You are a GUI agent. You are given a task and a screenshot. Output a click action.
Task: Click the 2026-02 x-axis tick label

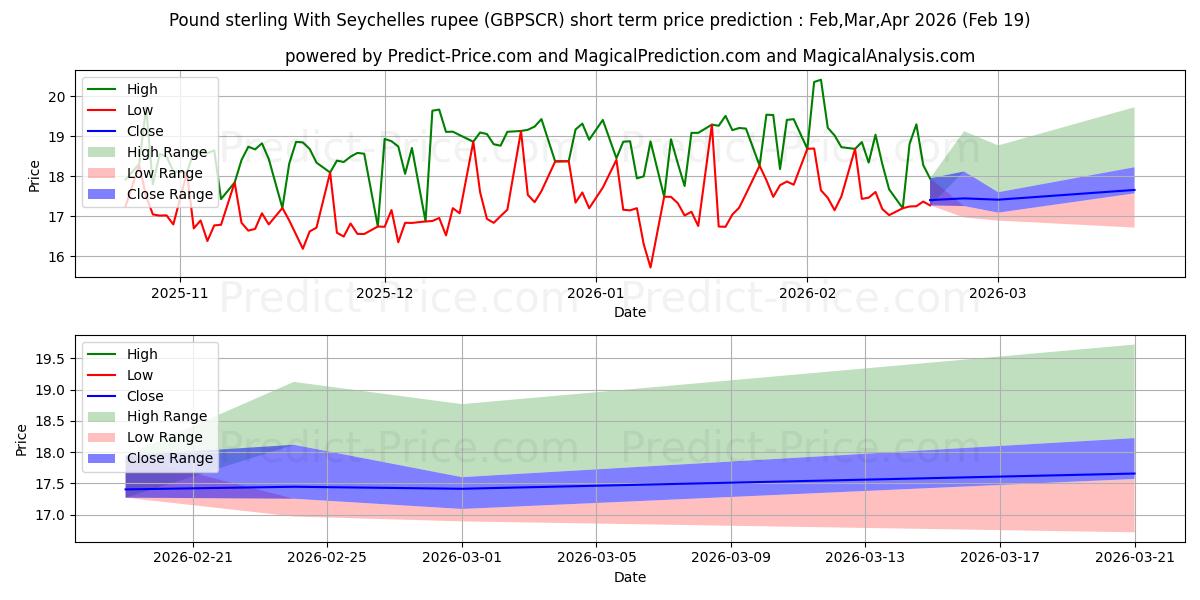(x=807, y=293)
